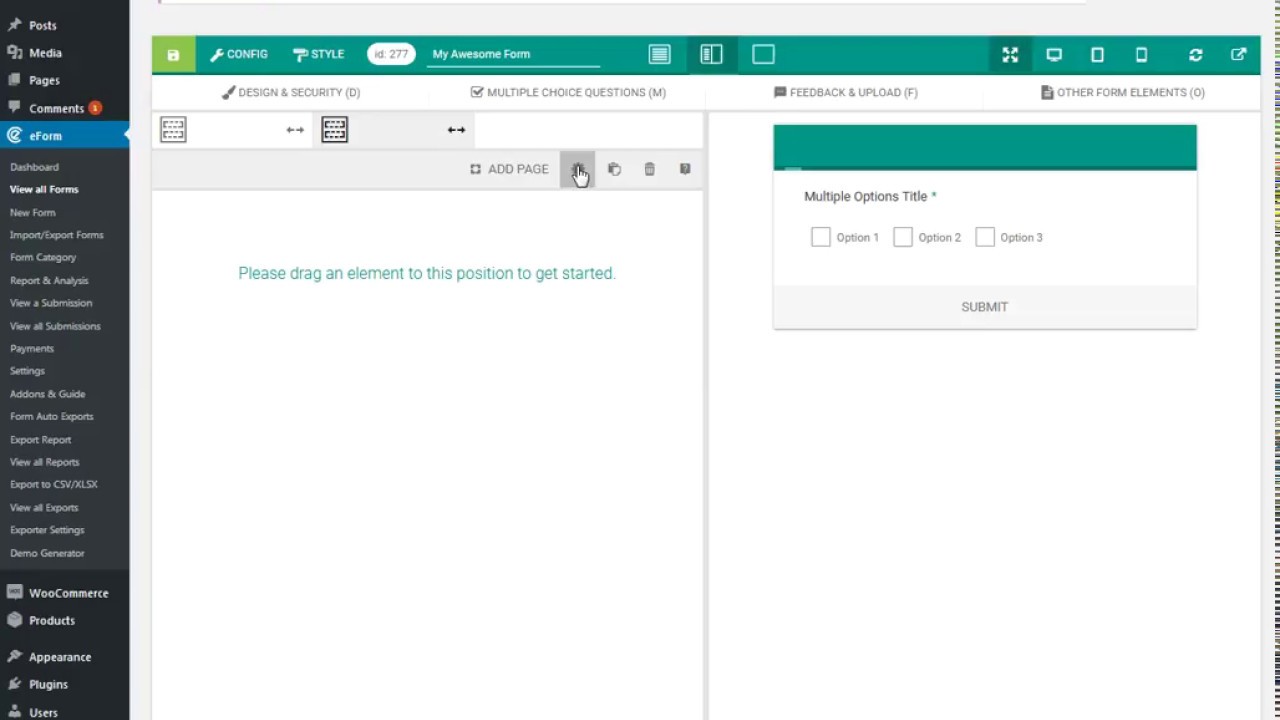This screenshot has height=720, width=1280.
Task: Open the CONFIG panel
Action: point(239,54)
